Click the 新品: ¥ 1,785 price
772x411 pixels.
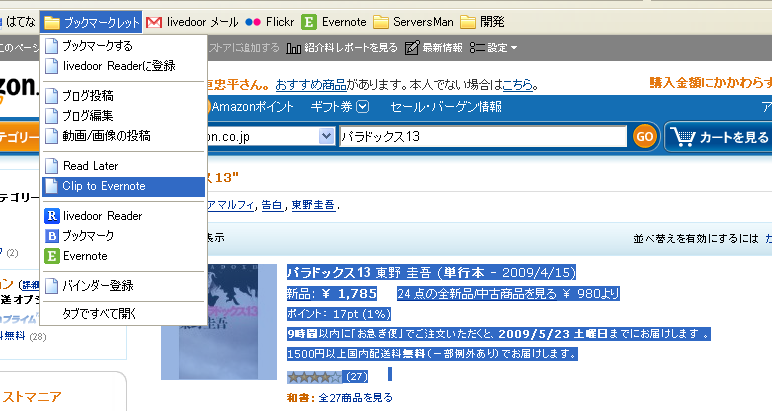click(x=332, y=294)
